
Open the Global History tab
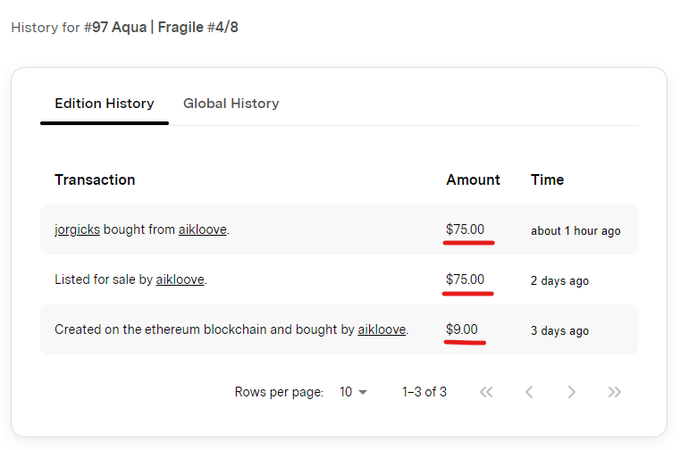tap(231, 103)
